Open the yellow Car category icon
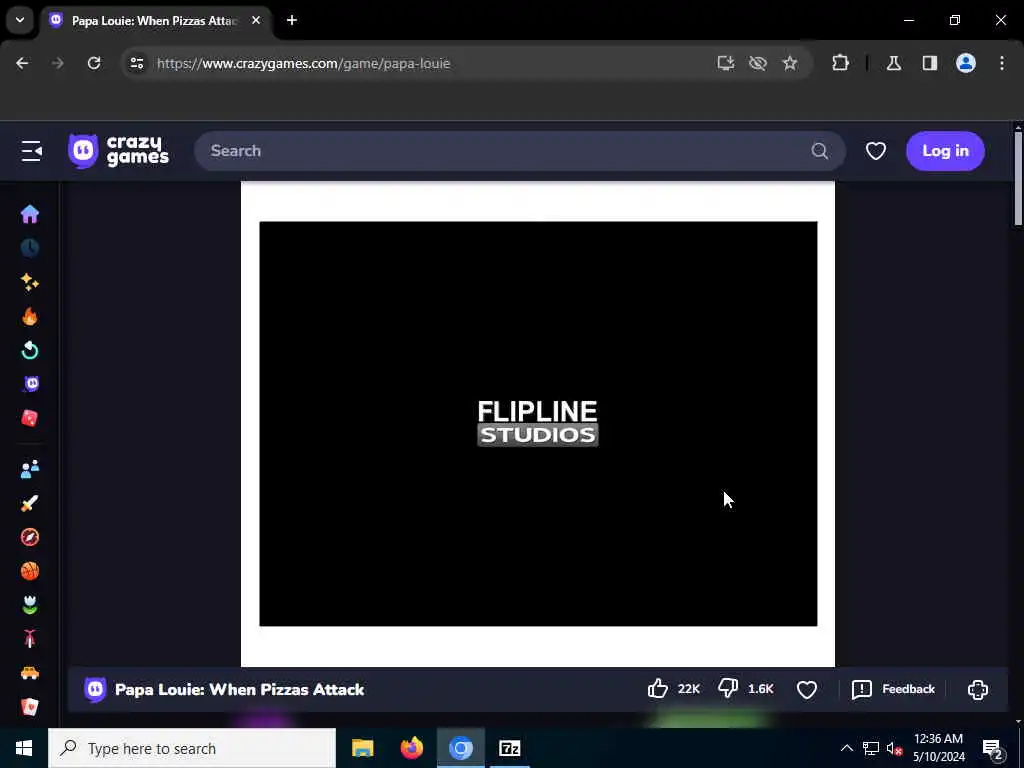The height and width of the screenshot is (768, 1024). click(30, 673)
